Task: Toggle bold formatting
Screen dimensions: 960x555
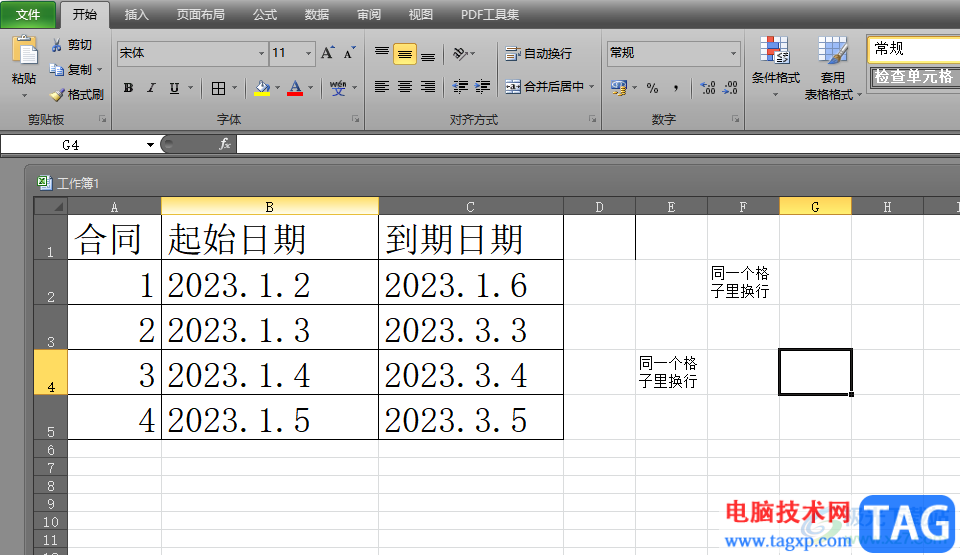Action: pyautogui.click(x=129, y=88)
